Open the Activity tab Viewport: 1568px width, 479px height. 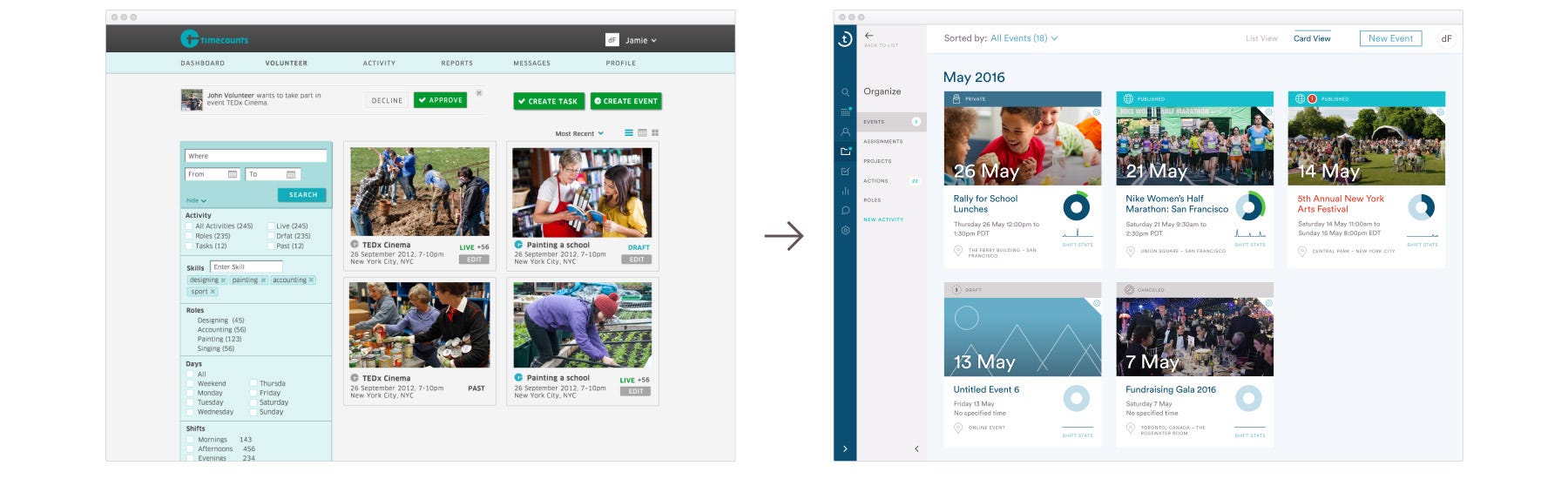379,63
